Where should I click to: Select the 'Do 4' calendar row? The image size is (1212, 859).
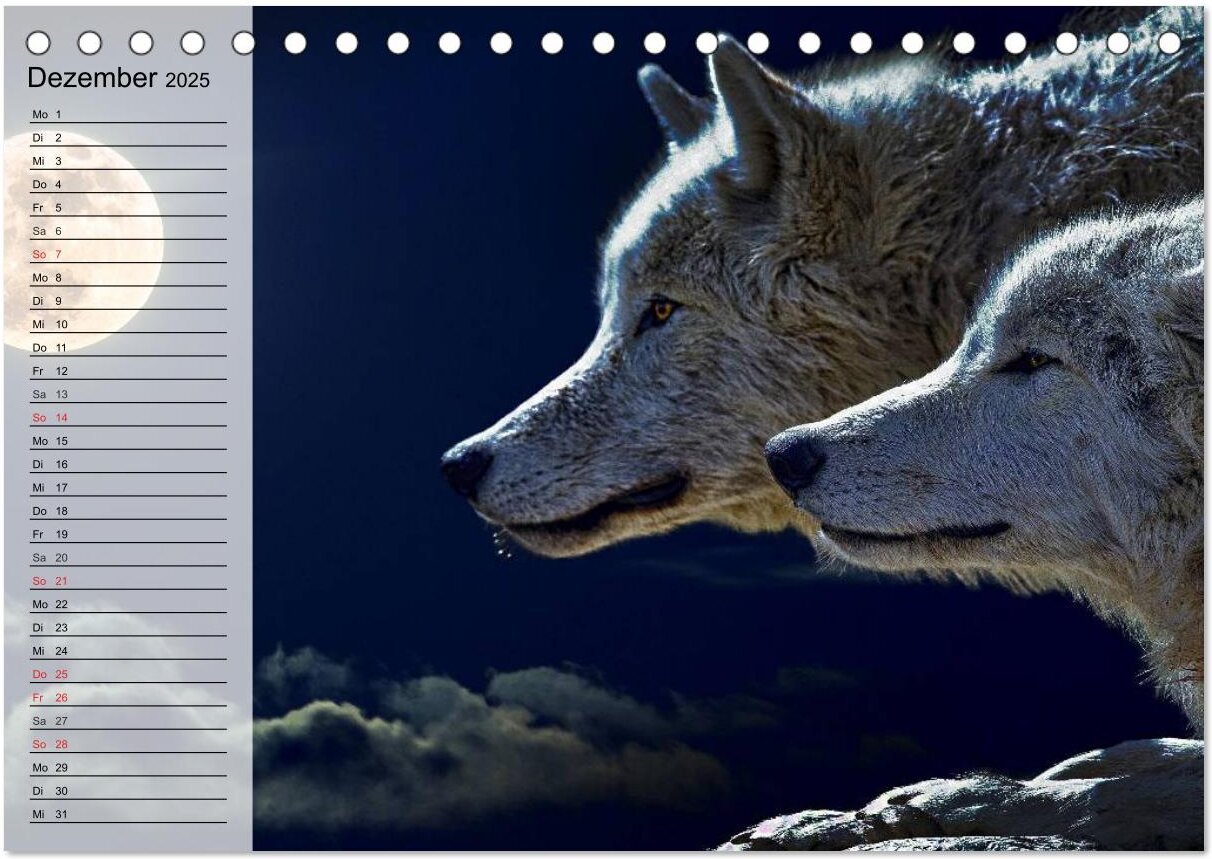click(128, 184)
